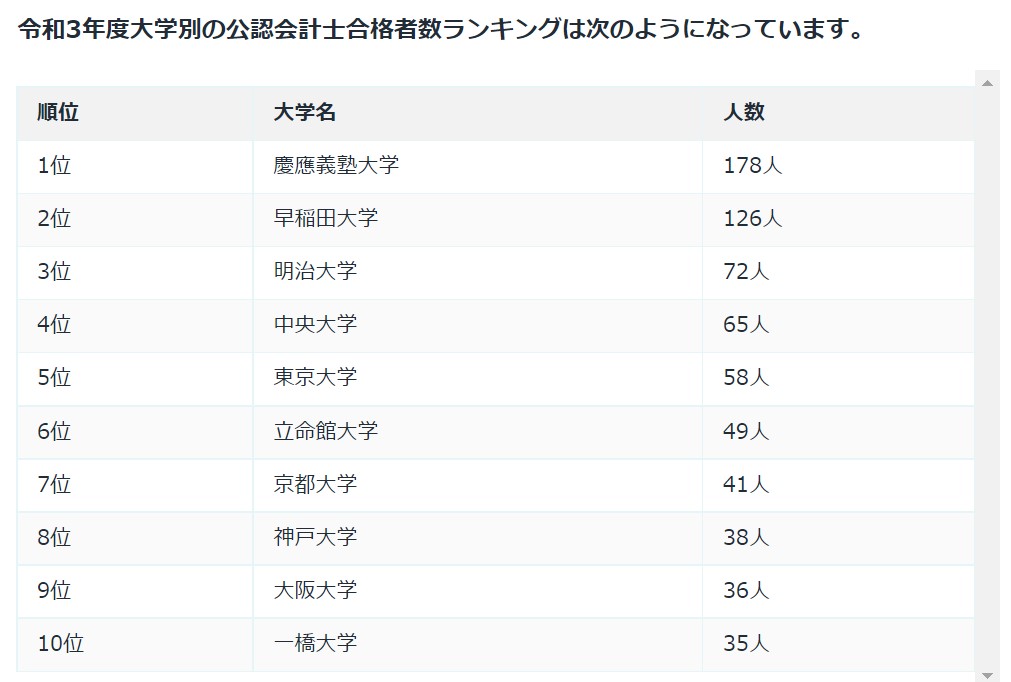Click the scrollbar up arrow
This screenshot has width=1011, height=682.
pos(987,83)
